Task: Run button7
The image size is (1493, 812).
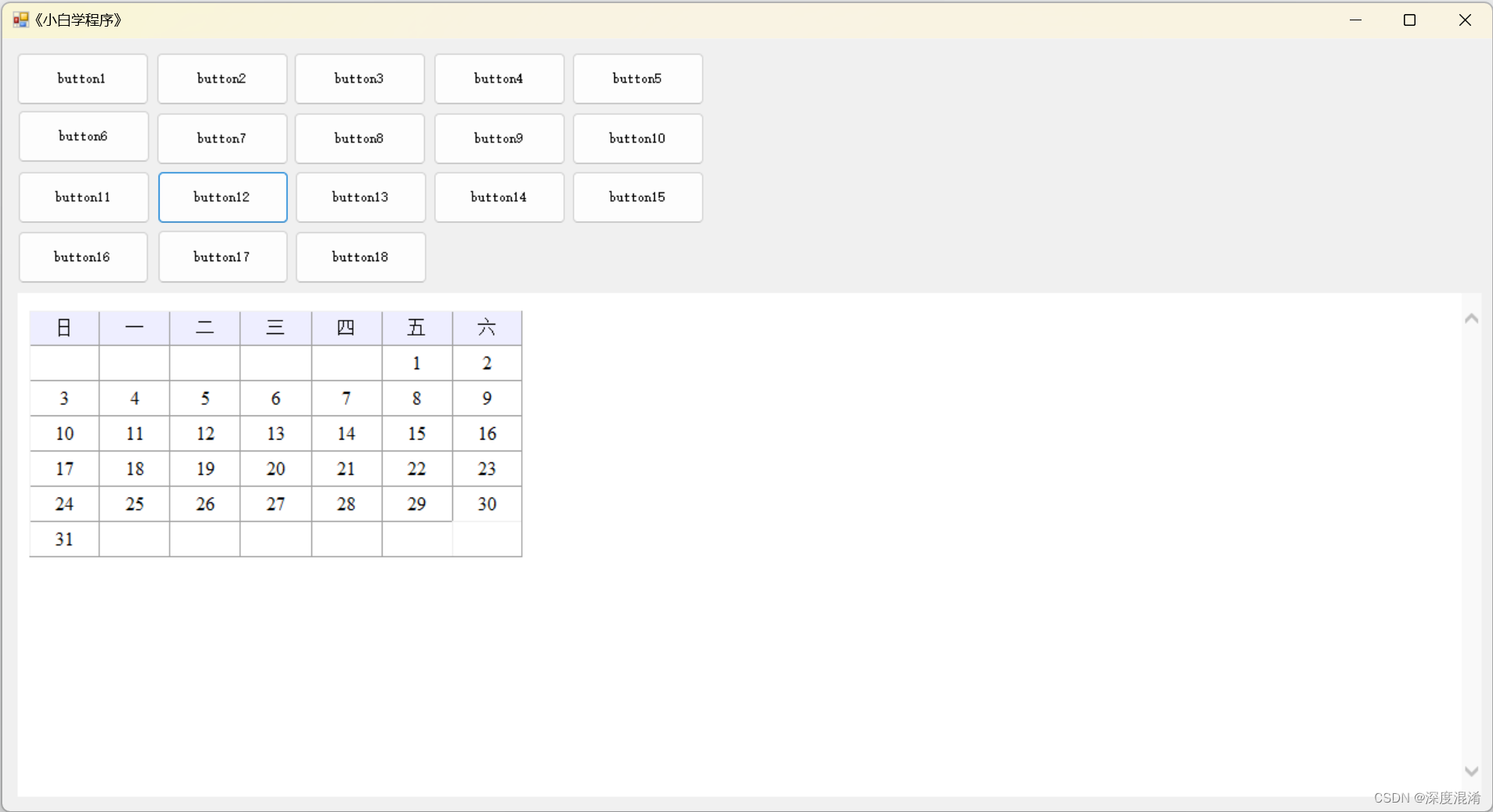Action: [222, 138]
